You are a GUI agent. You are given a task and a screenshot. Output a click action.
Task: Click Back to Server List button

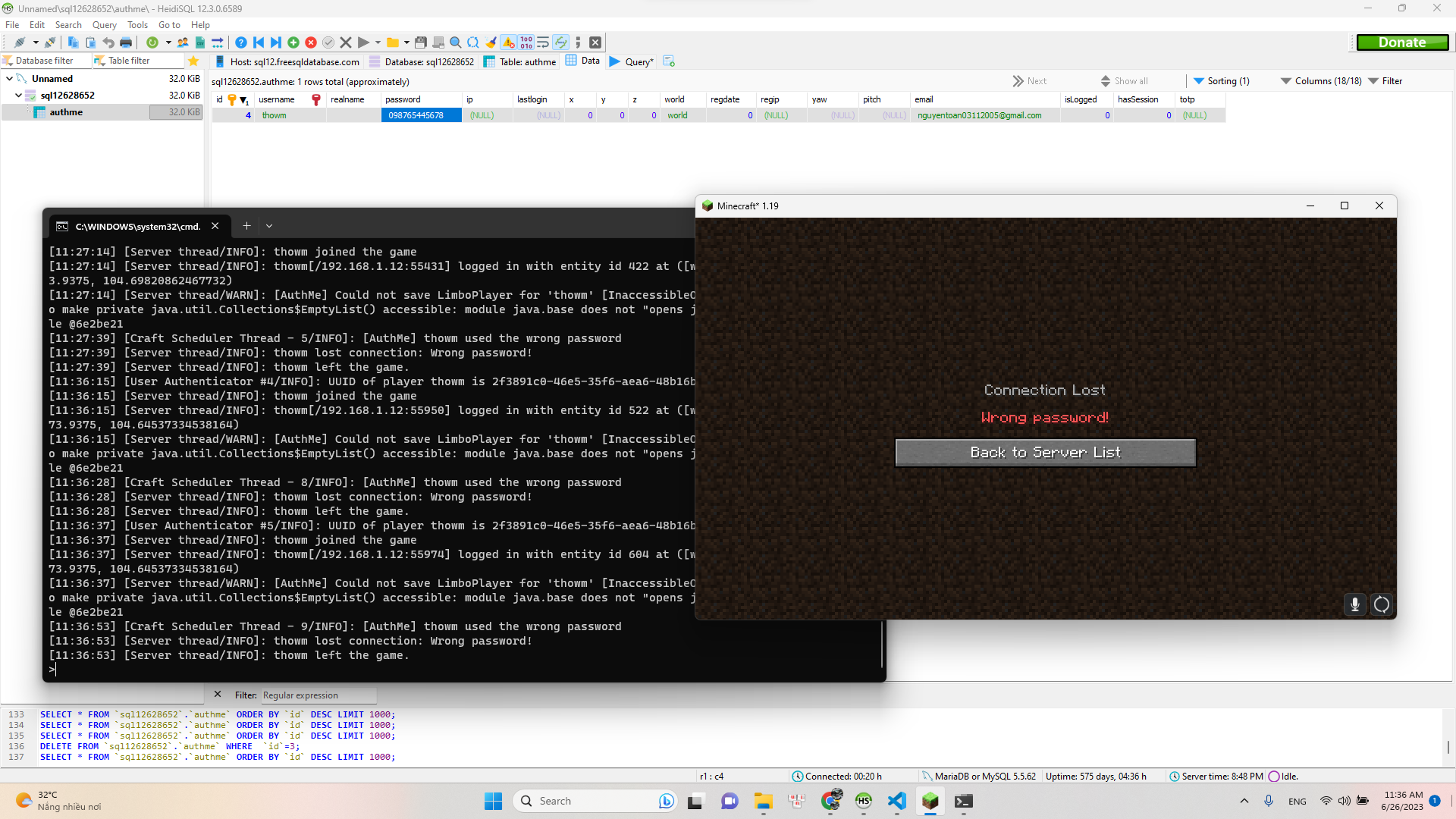coord(1045,453)
